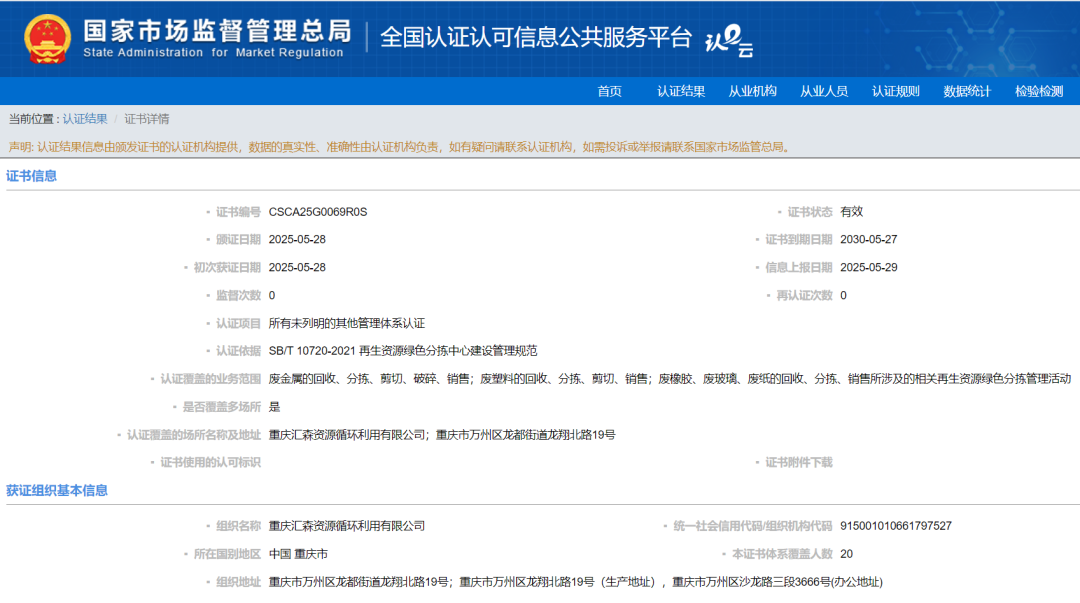The image size is (1080, 603).
Task: Click the 证书信息 section heading
Action: [32, 176]
